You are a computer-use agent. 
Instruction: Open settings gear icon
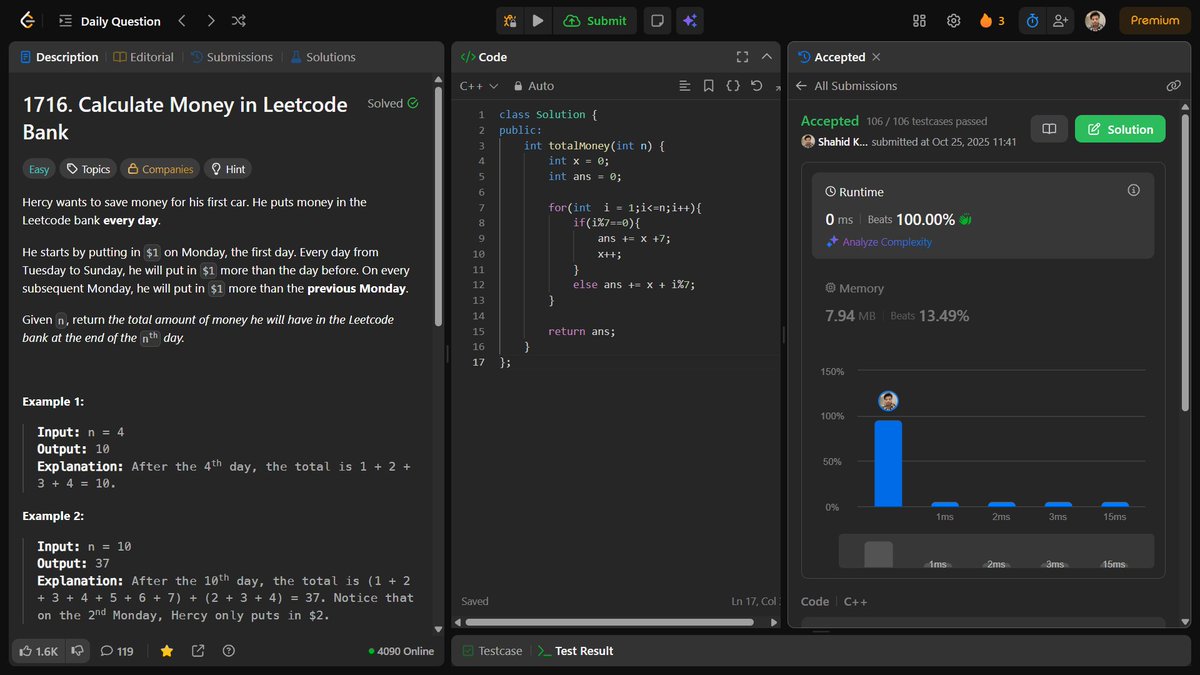[x=954, y=20]
